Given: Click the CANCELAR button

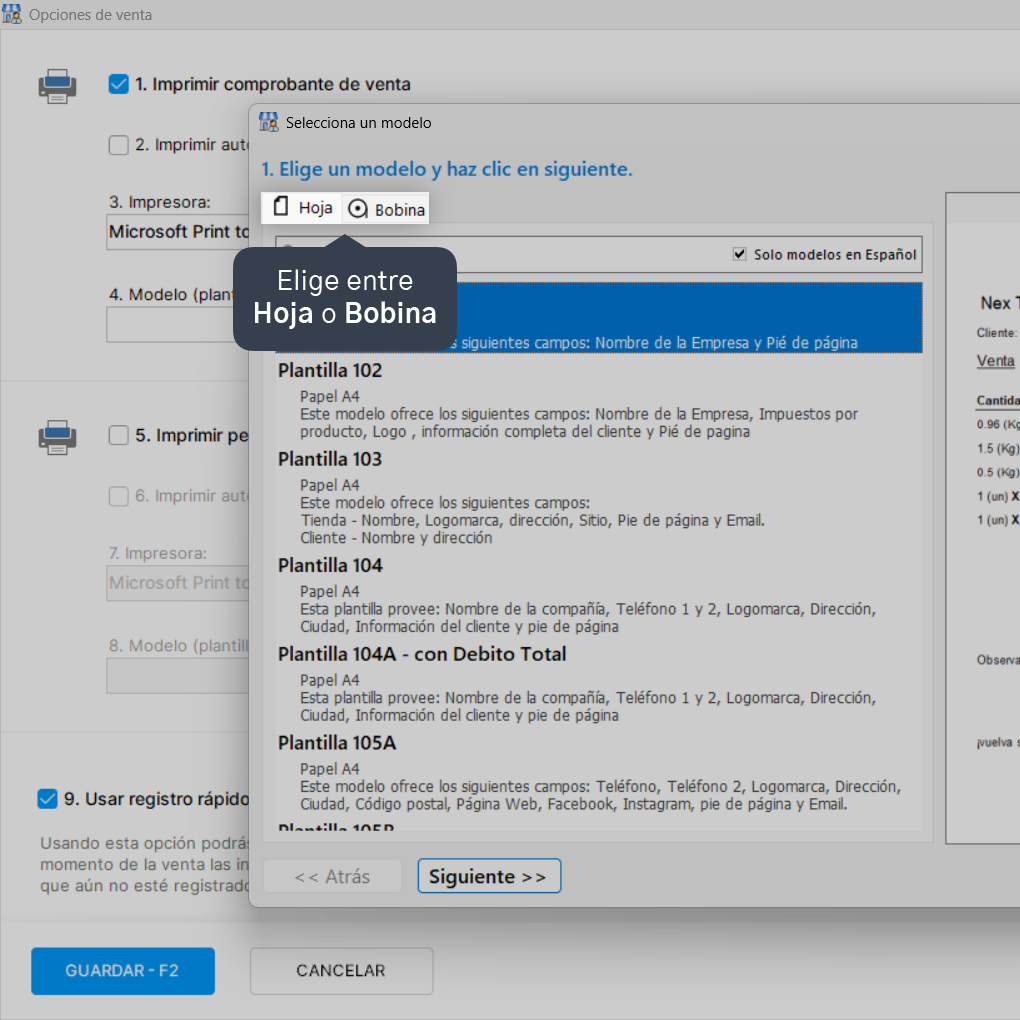Looking at the screenshot, I should click(x=342, y=971).
